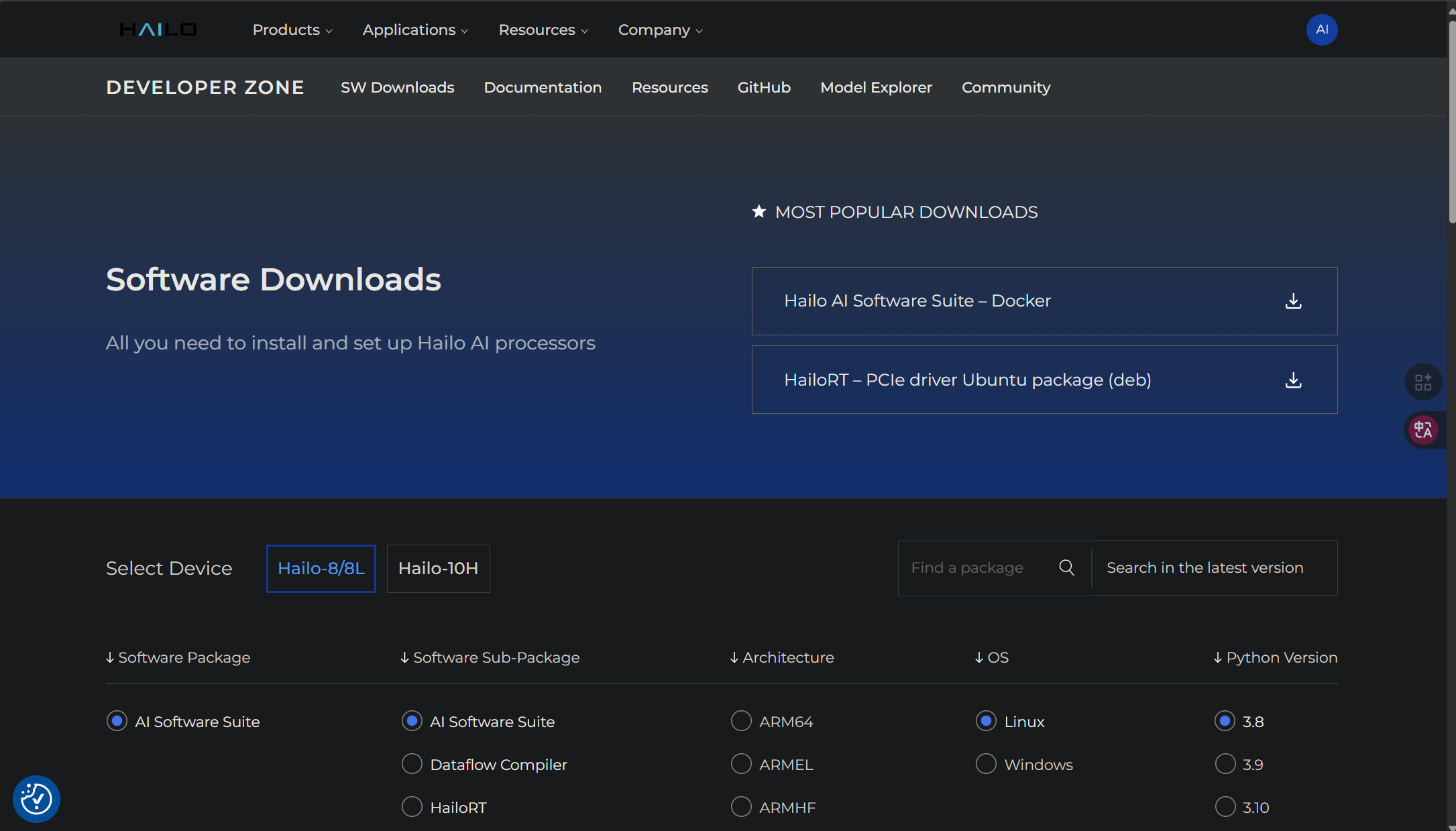
Task: Expand the Products menu
Action: [x=292, y=30]
